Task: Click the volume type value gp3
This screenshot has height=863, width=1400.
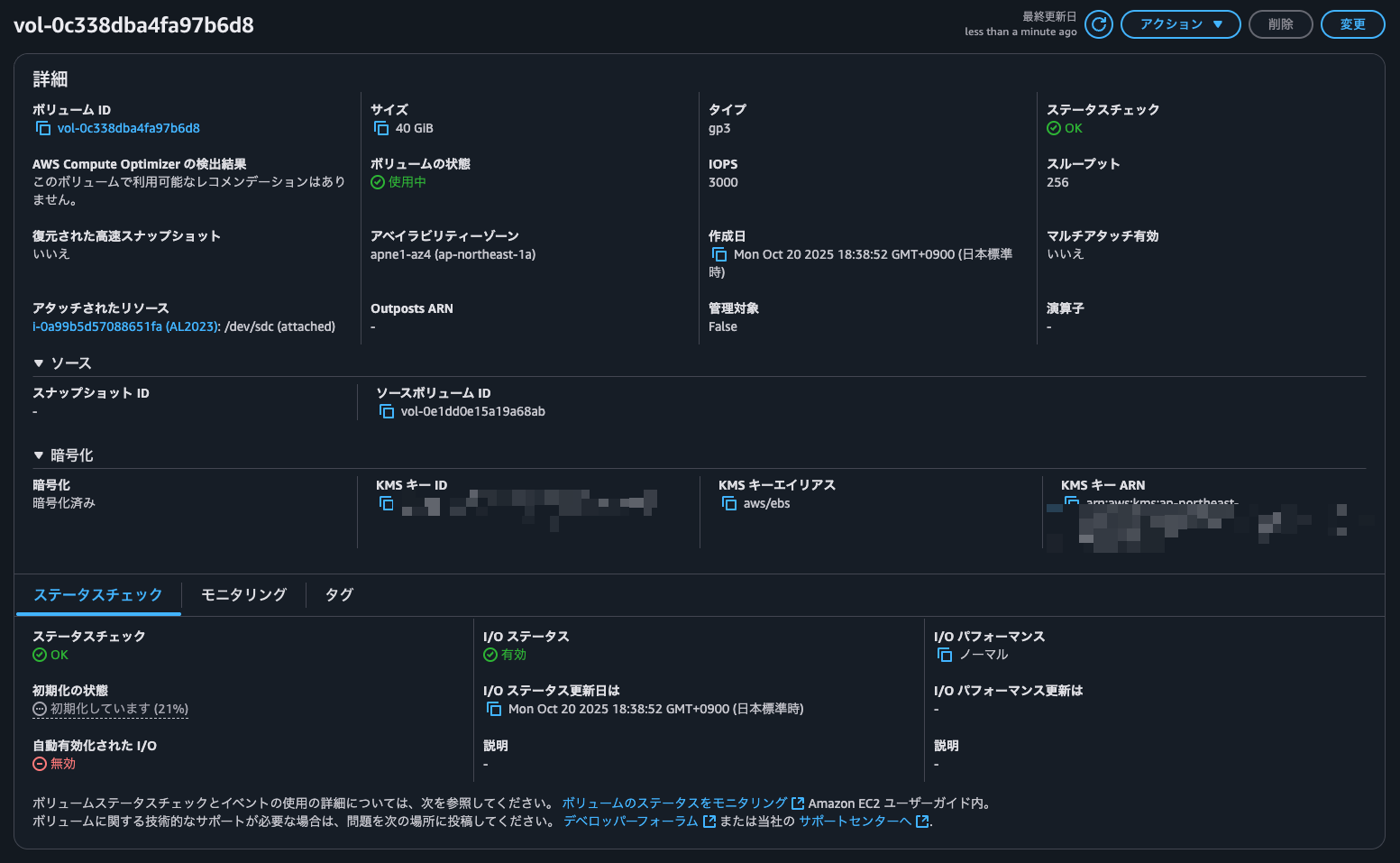Action: tap(719, 128)
